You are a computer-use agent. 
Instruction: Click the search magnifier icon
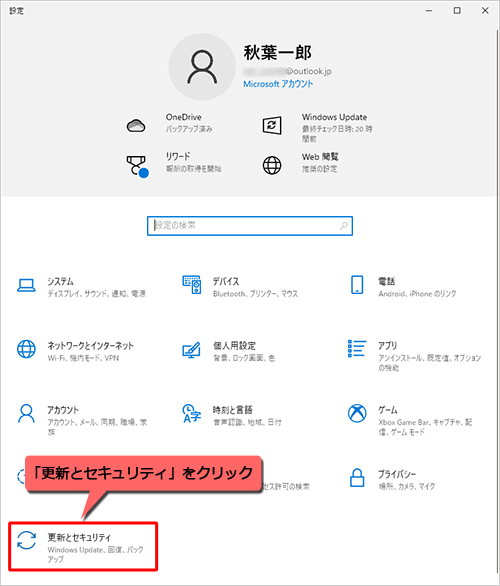[343, 226]
